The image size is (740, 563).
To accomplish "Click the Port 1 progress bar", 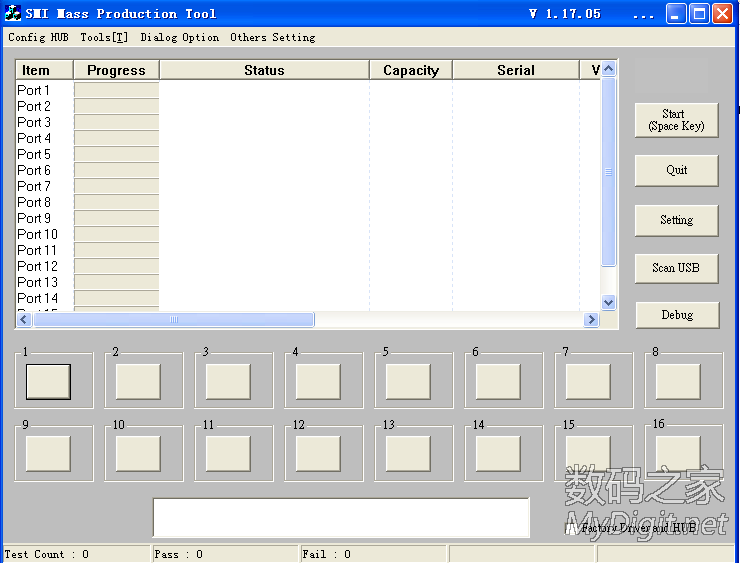I will pos(117,90).
